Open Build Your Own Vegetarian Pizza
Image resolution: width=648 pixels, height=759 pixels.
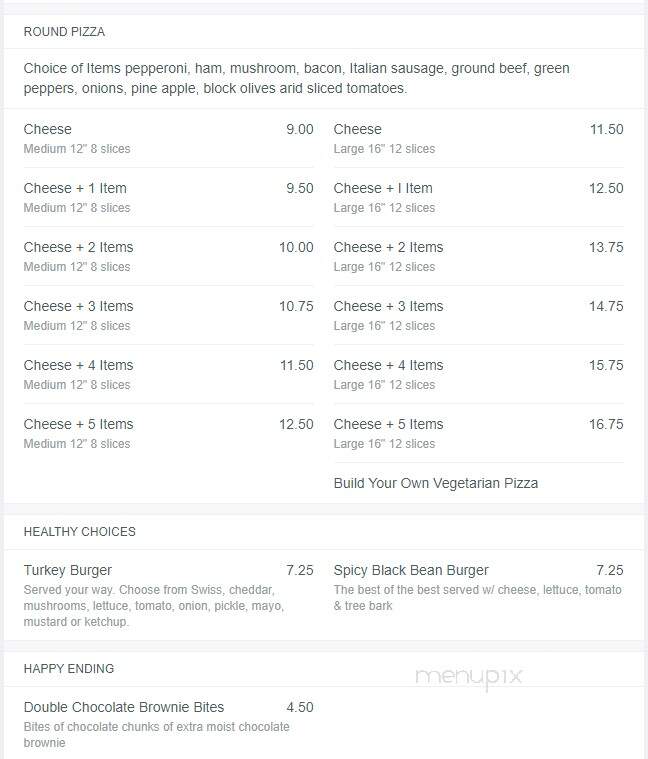click(x=436, y=483)
